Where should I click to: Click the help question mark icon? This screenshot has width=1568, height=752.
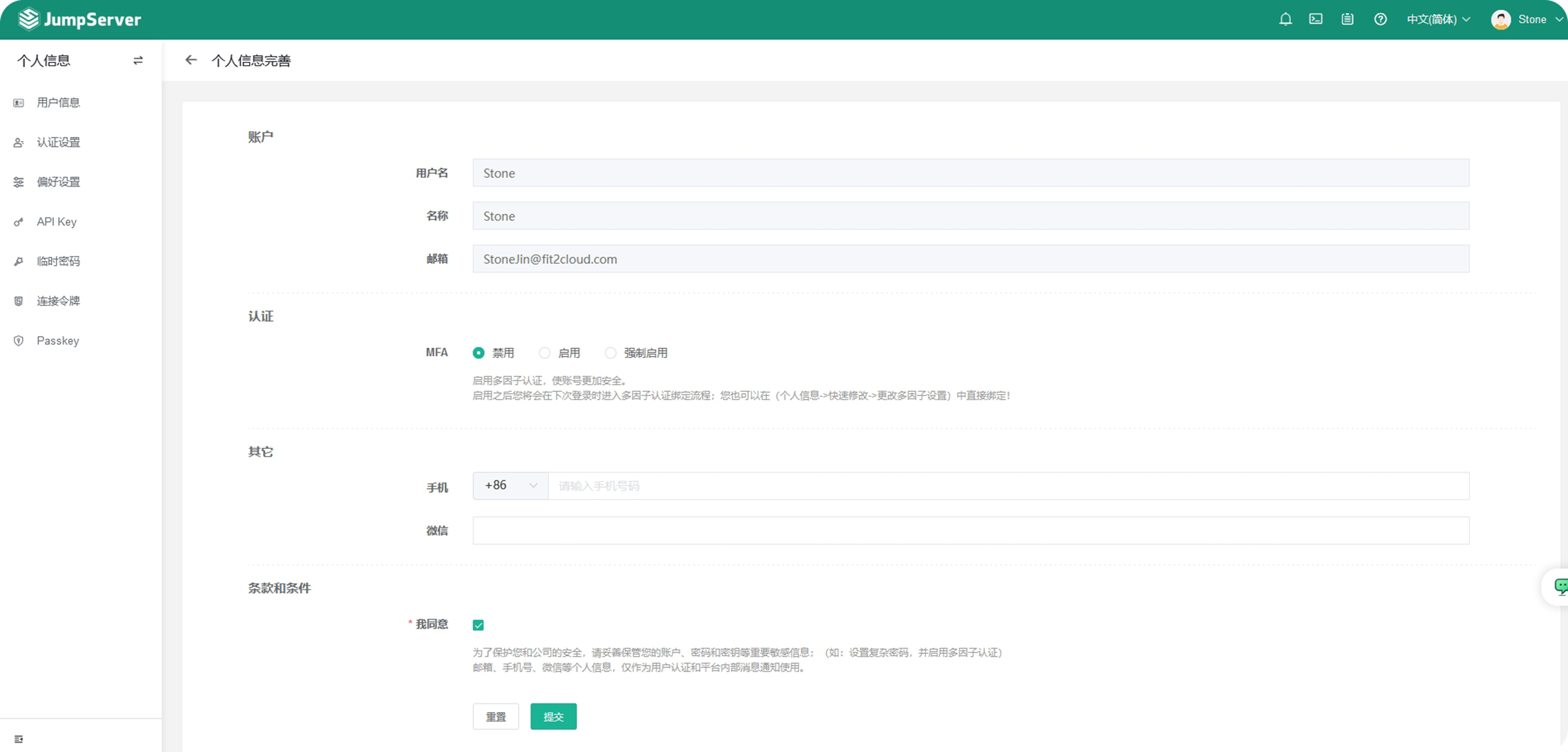[x=1380, y=19]
